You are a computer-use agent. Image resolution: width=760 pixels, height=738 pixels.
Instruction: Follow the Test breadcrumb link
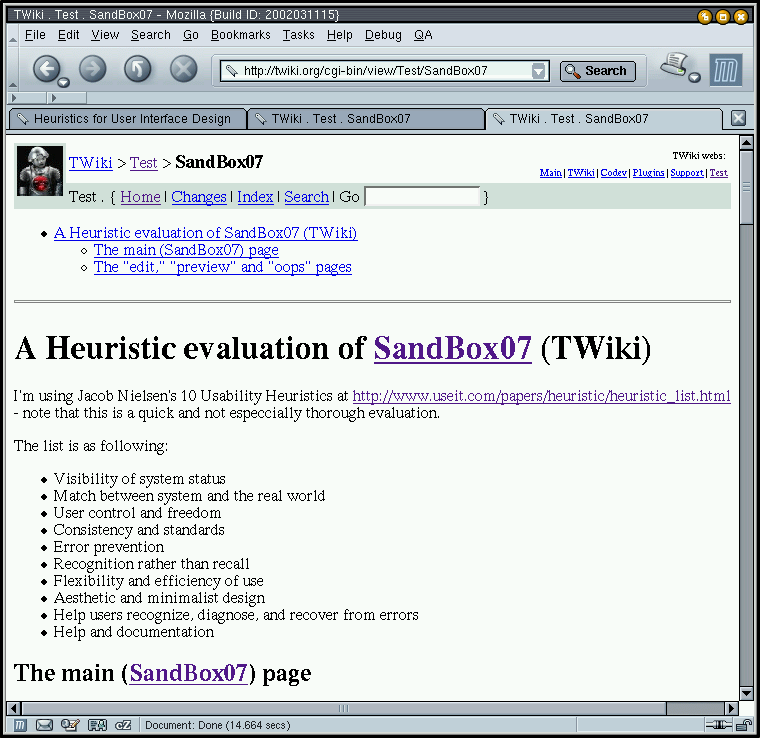point(143,163)
